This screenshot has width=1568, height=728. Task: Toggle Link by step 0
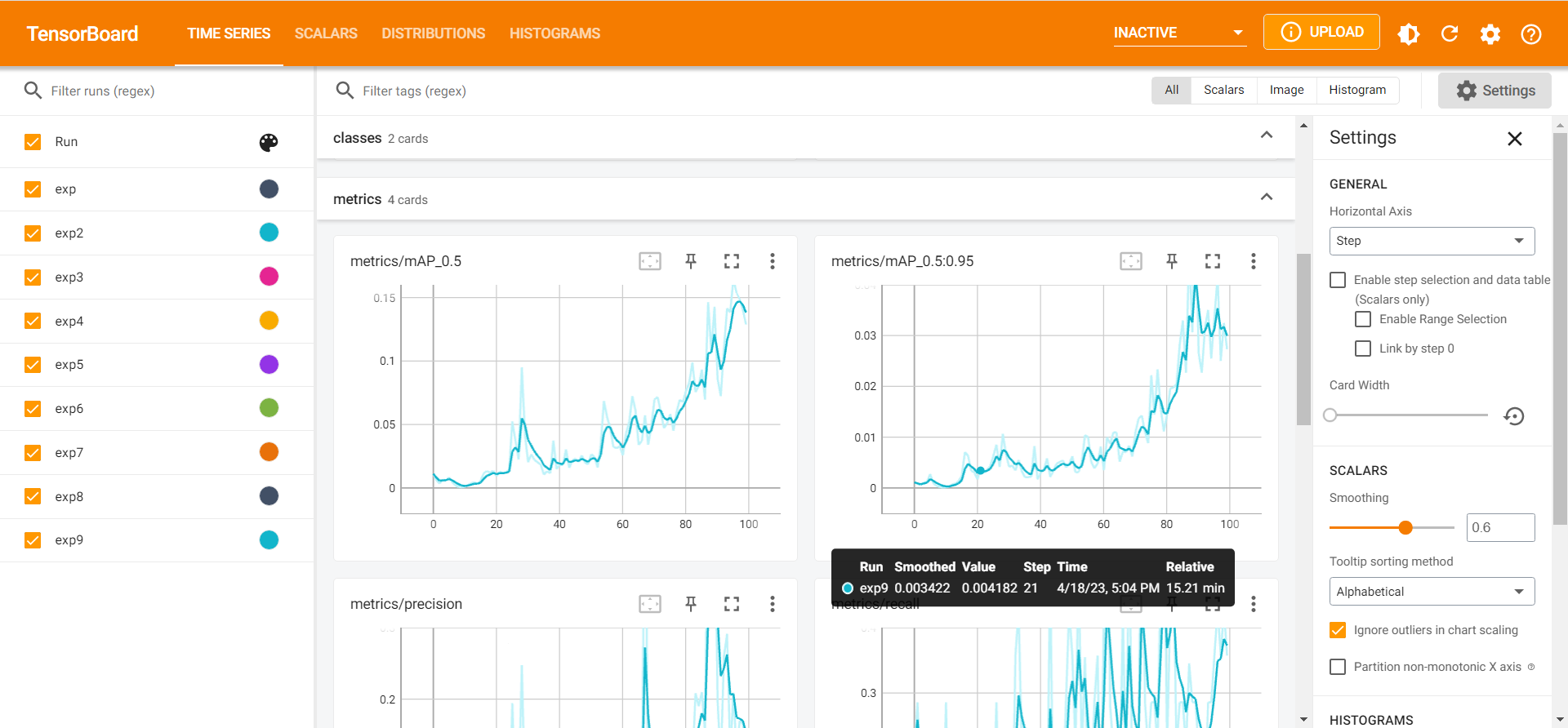point(1363,348)
